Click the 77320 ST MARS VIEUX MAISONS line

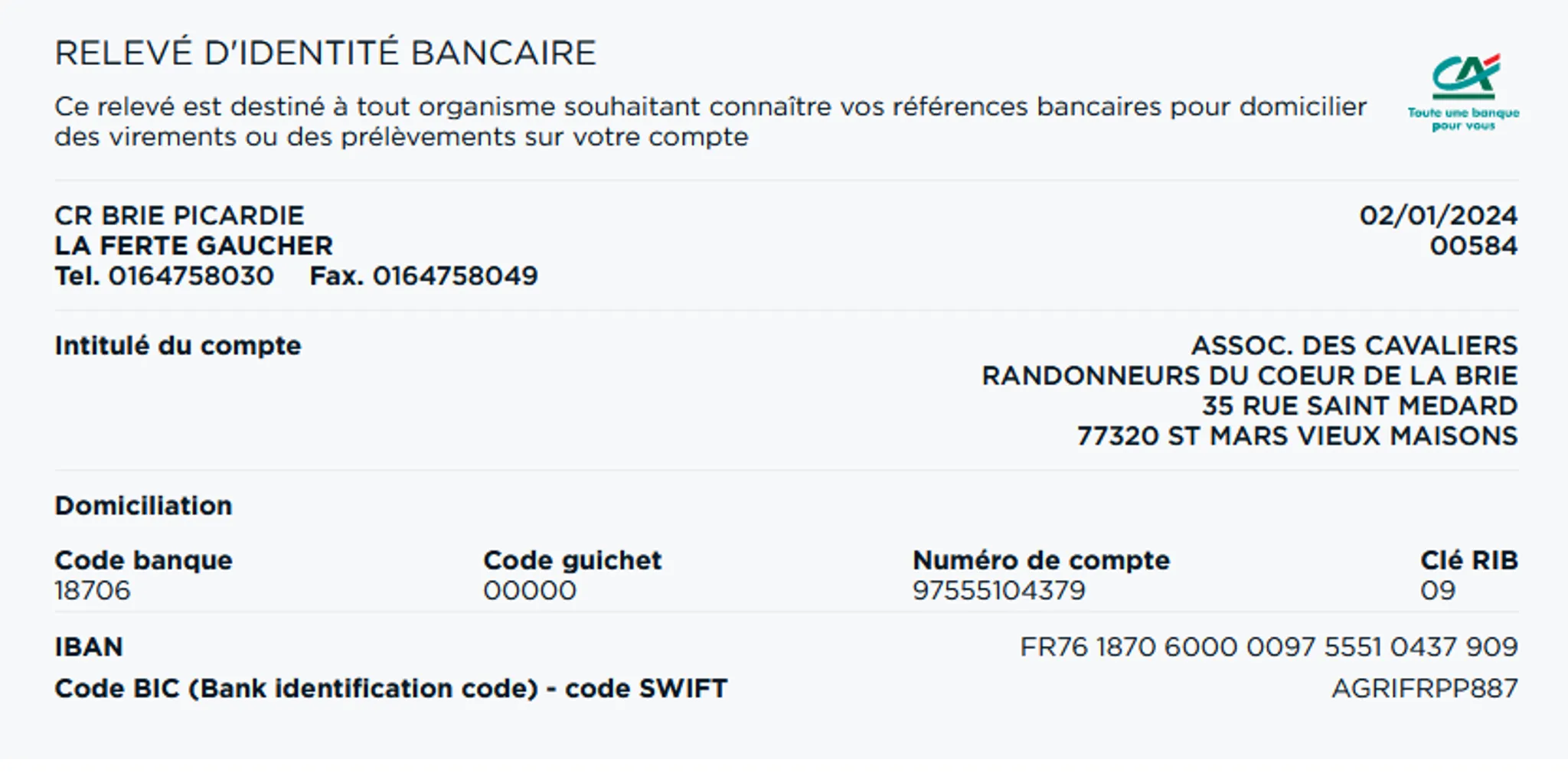pos(1297,436)
